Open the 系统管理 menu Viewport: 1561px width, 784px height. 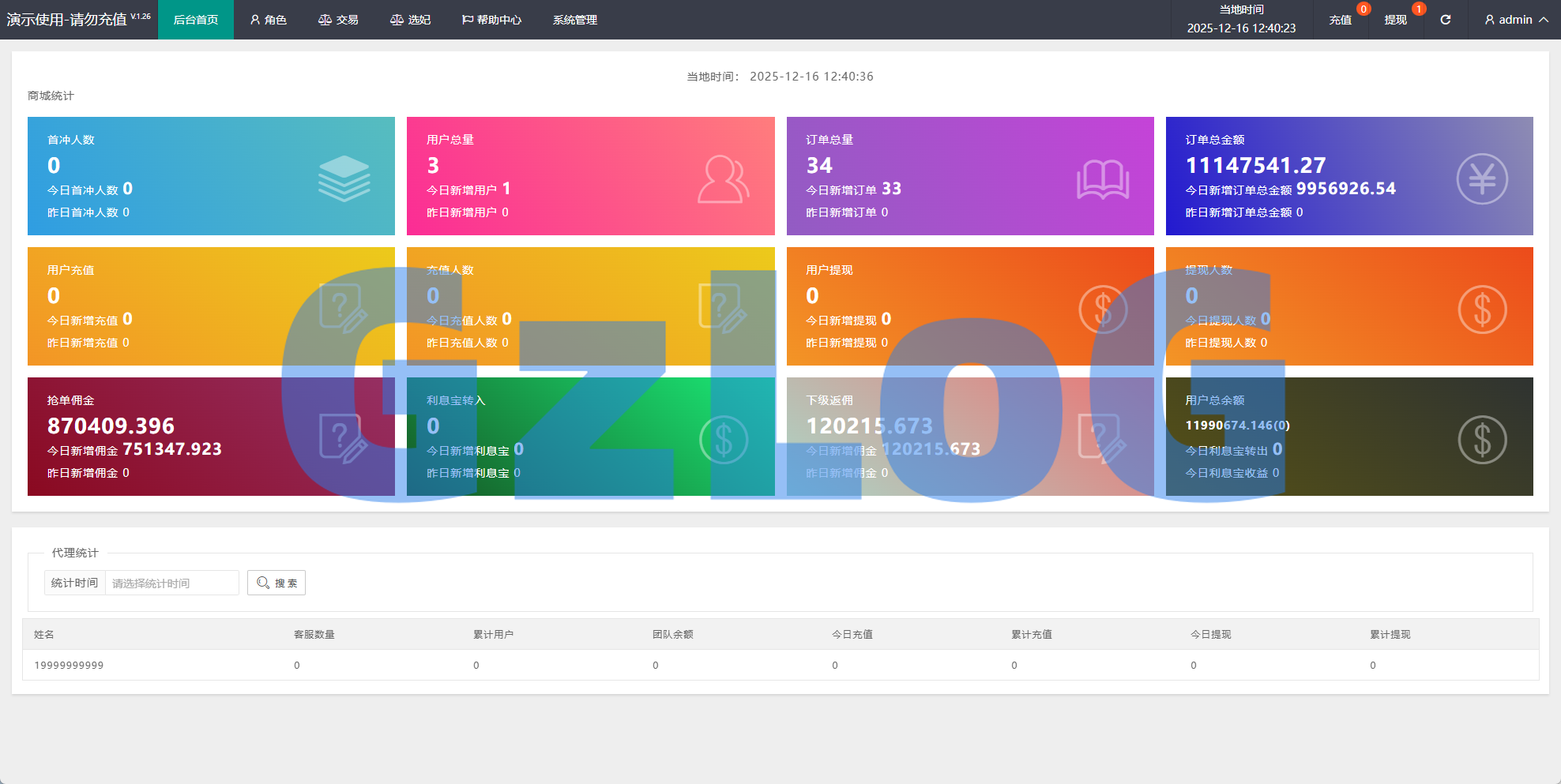(574, 20)
